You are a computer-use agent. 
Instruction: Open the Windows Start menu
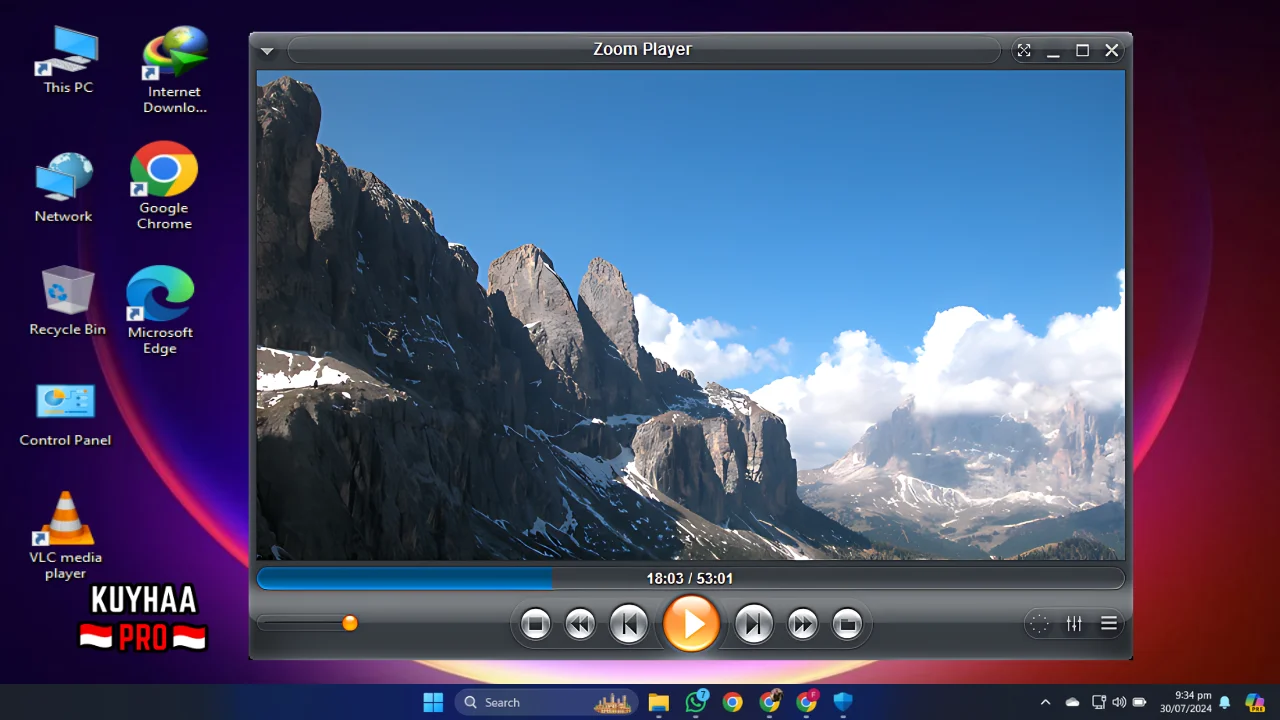(433, 702)
